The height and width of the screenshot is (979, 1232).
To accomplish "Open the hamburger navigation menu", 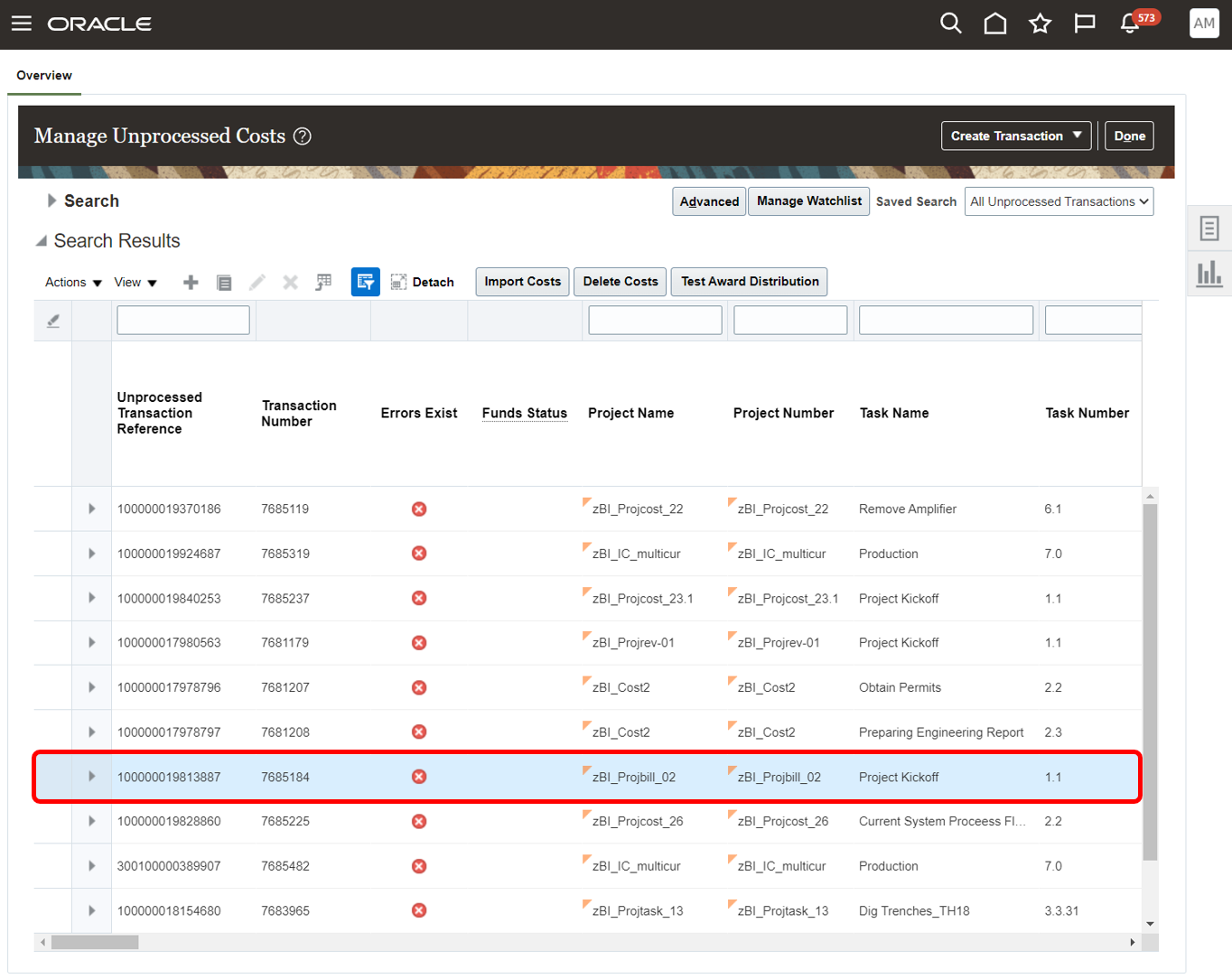I will coord(22,23).
